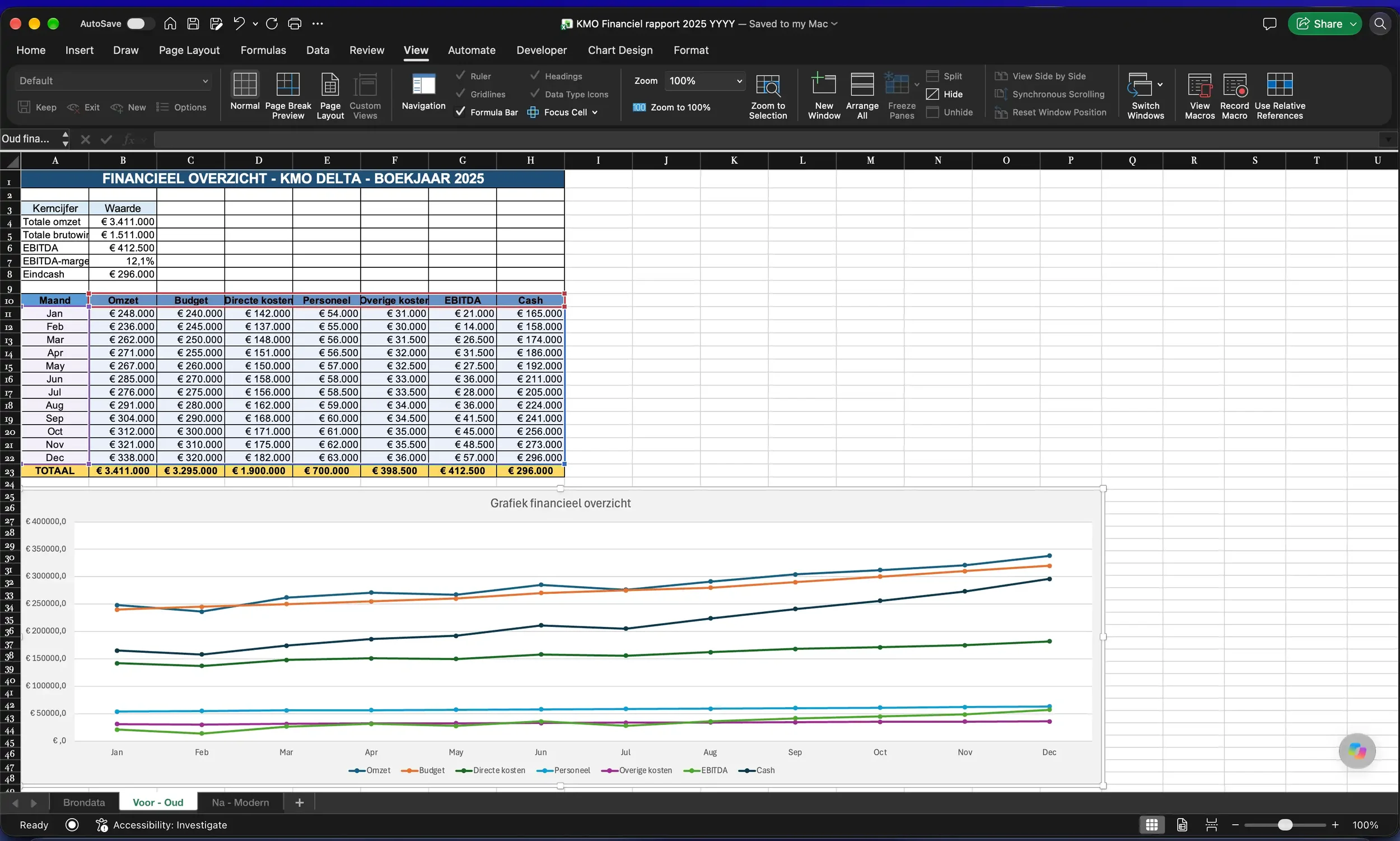Expand Switch Windows dropdown
Viewport: 1400px width, 841px height.
(1160, 85)
